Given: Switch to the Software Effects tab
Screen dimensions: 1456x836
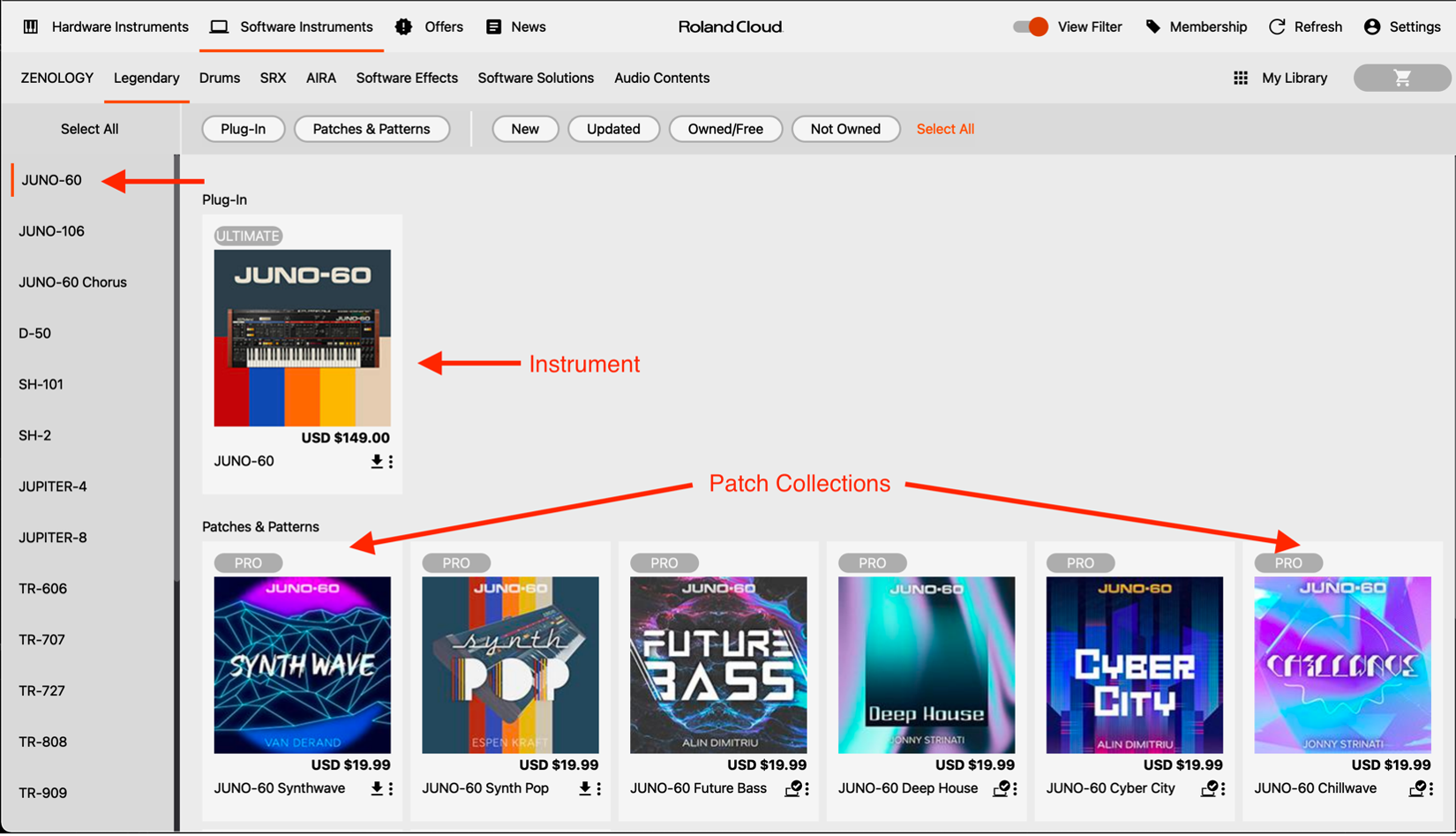Looking at the screenshot, I should [x=407, y=78].
